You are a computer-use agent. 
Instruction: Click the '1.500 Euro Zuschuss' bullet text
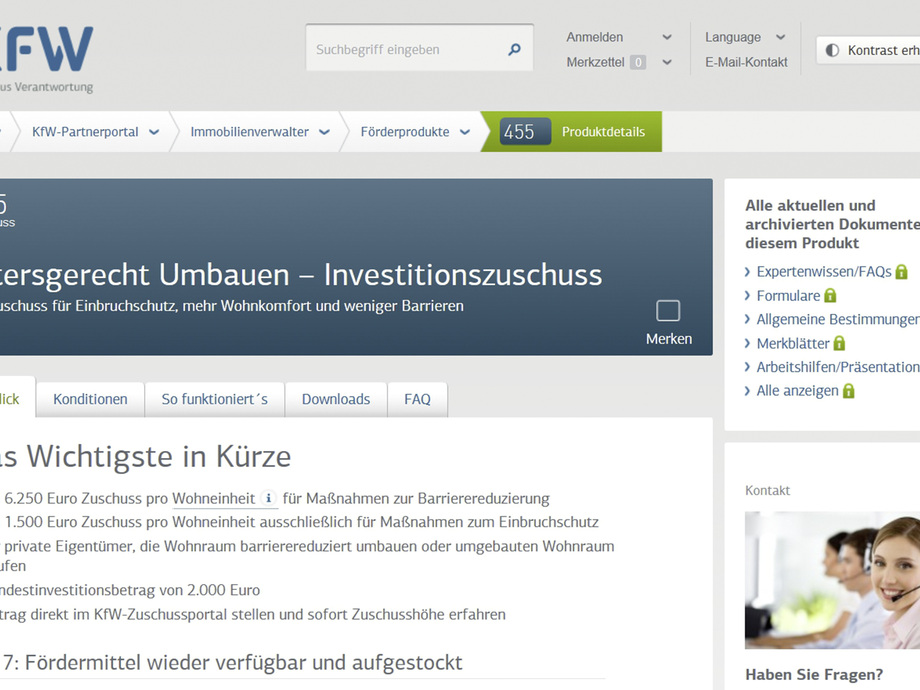point(302,522)
